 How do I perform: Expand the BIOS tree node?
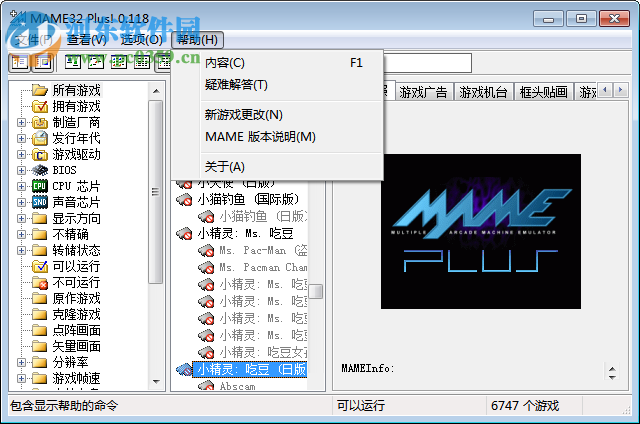coord(21,170)
